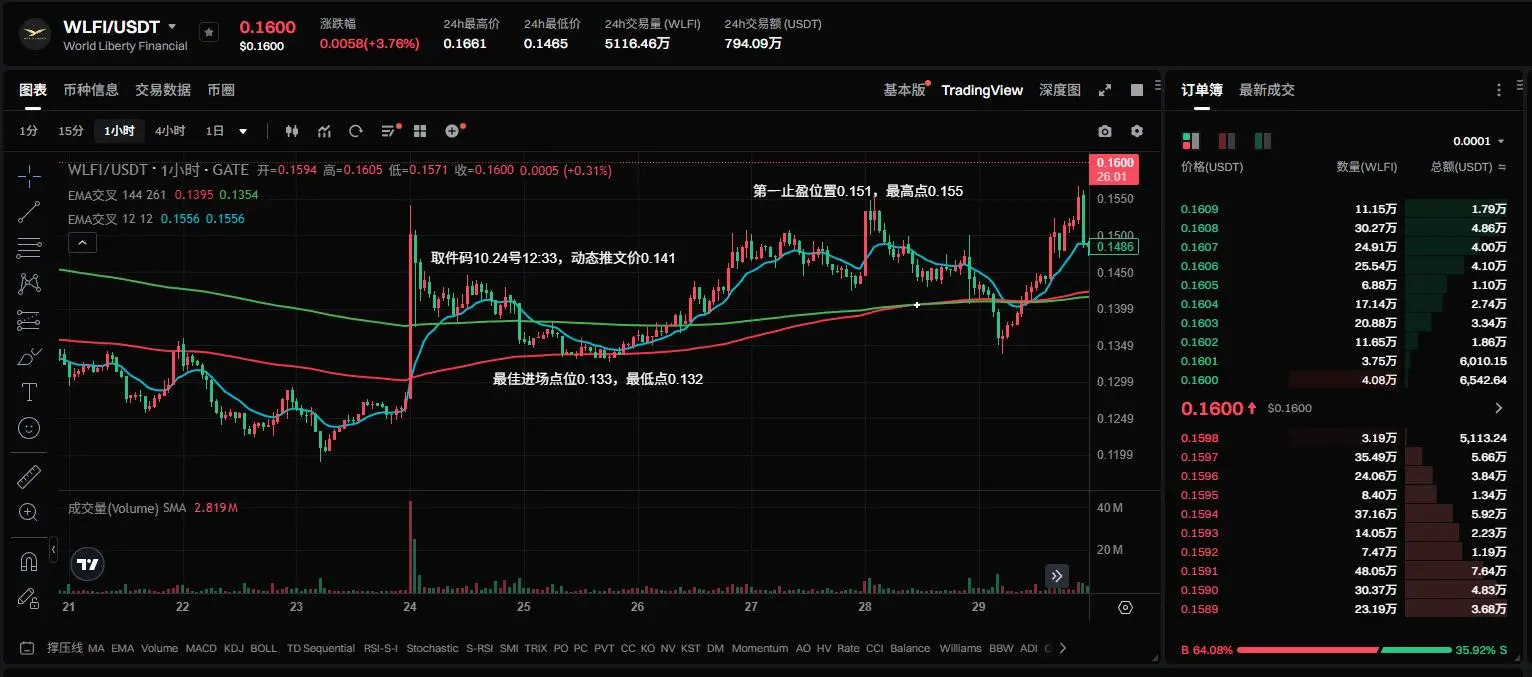Open order book three-dot options menu
The width and height of the screenshot is (1532, 677).
[1499, 90]
